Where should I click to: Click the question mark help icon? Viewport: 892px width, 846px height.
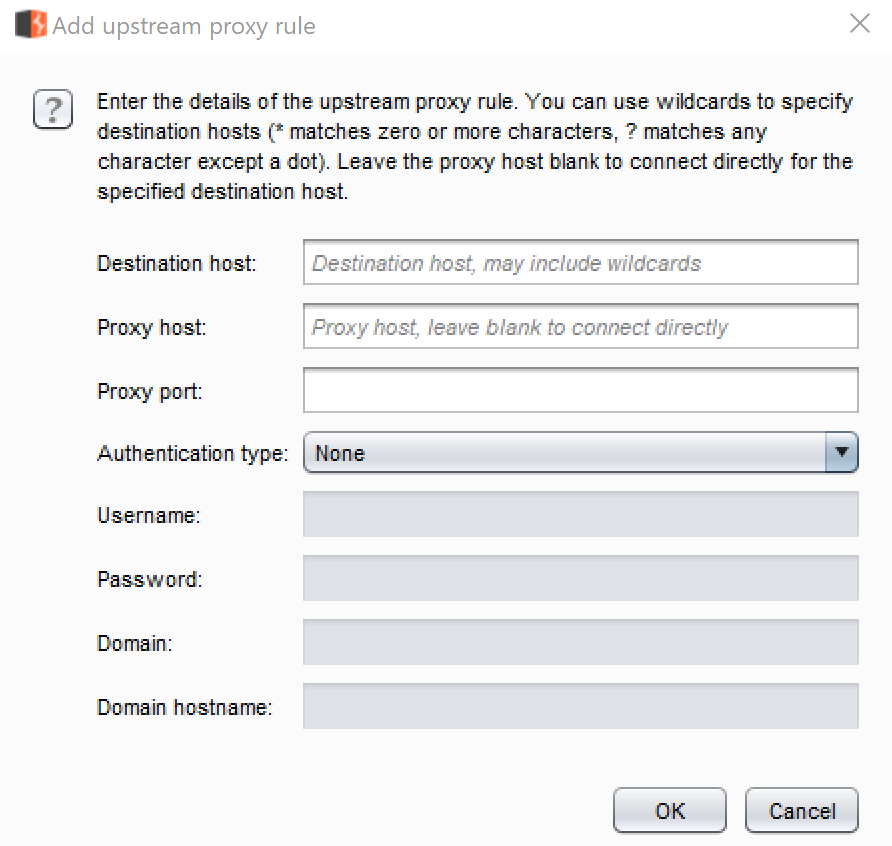point(53,109)
